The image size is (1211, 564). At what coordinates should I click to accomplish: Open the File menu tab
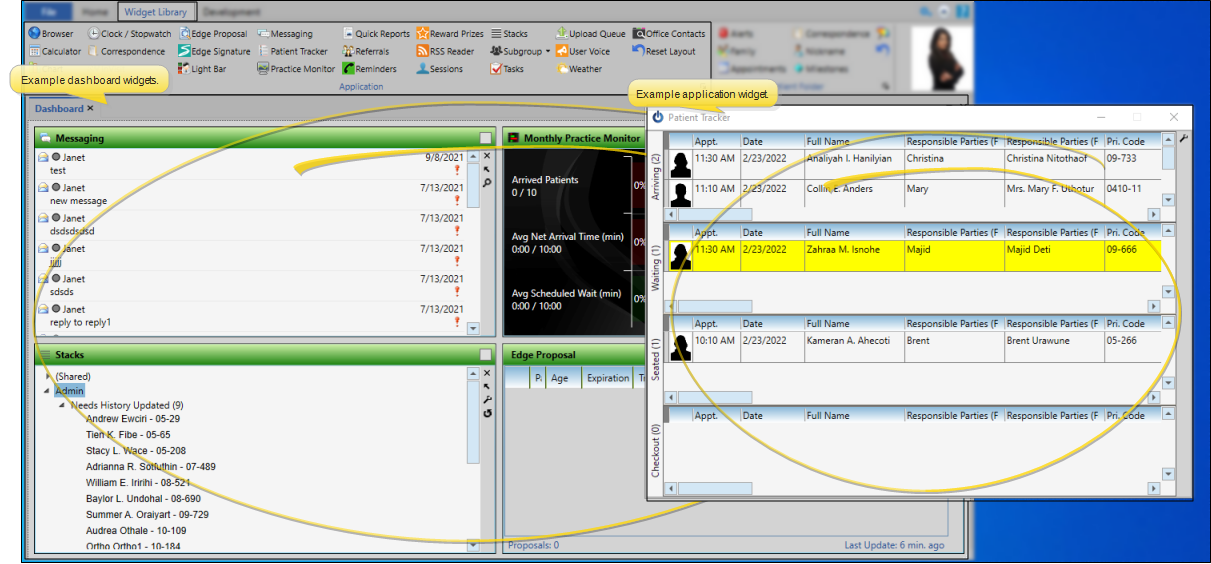coord(49,12)
